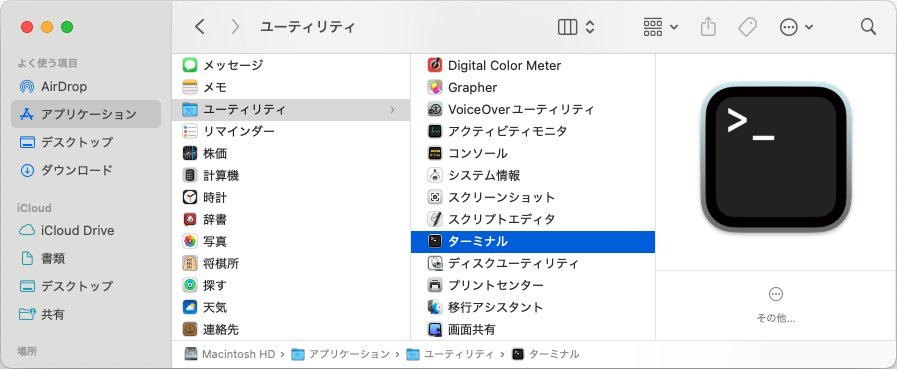Click the 写真 app icon
The height and width of the screenshot is (369, 897).
190,241
